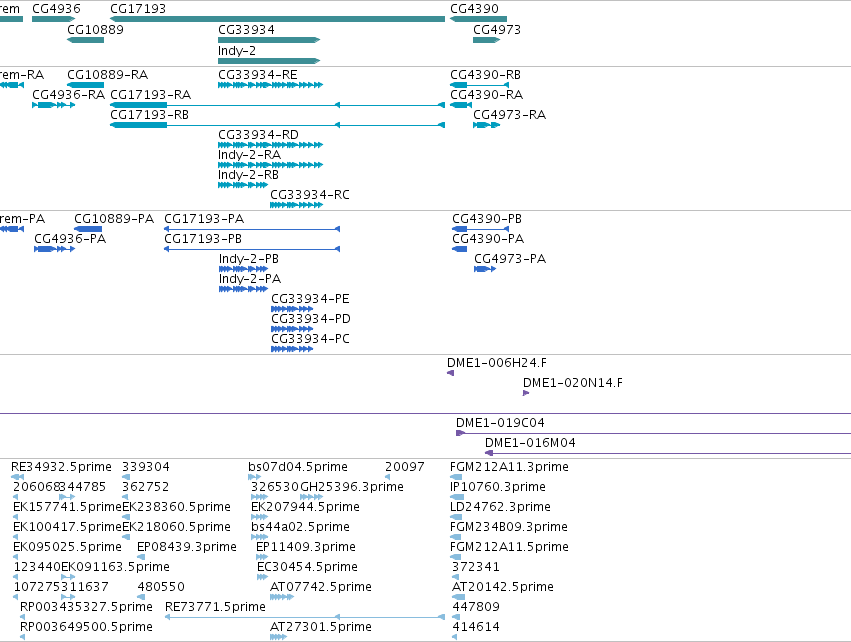Click the RE73771.5prime EST label
Image resolution: width=851 pixels, height=642 pixels.
tap(215, 607)
